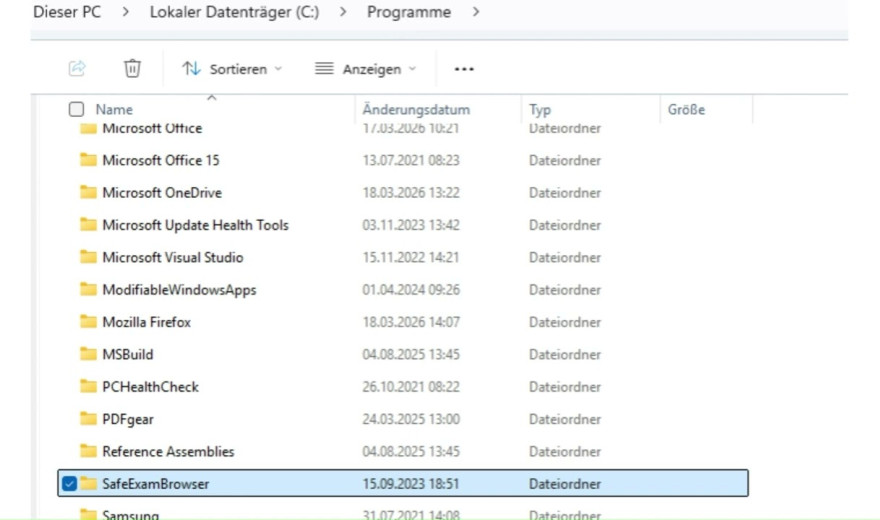This screenshot has height=520, width=880.
Task: Open the Sortieren dropdown
Action: [232, 69]
